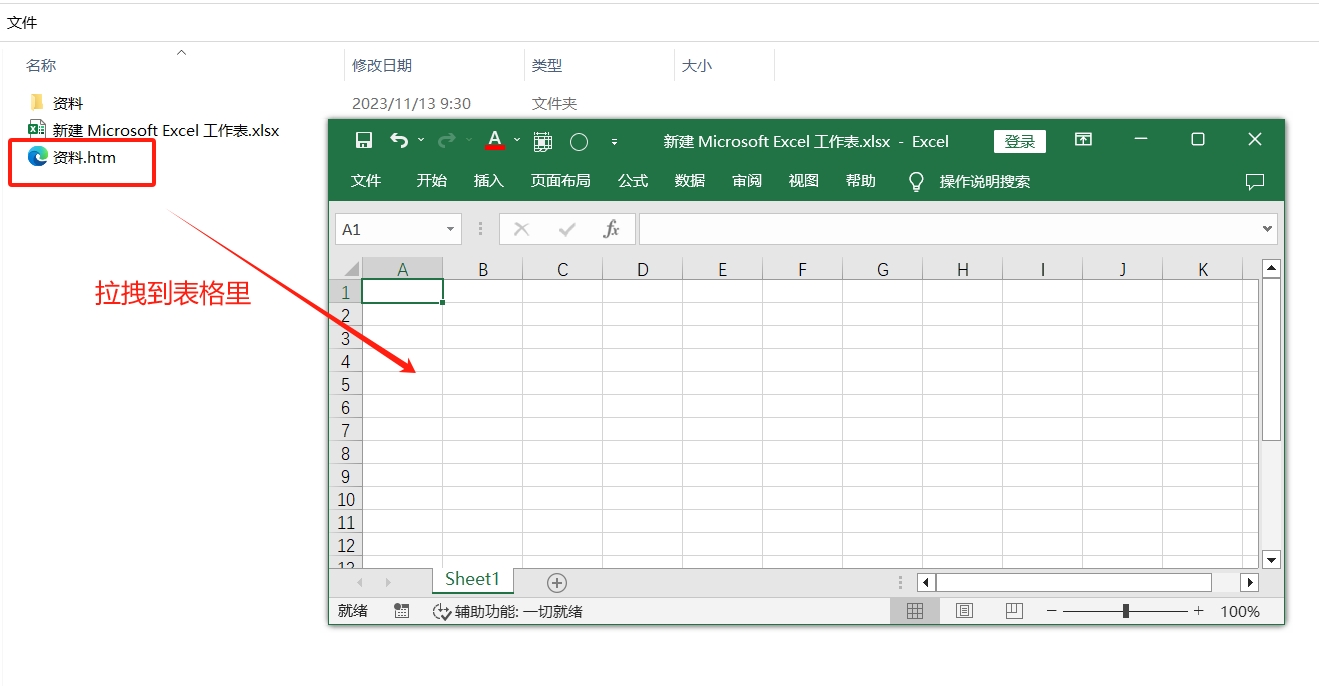The image size is (1319, 686).
Task: Add a new sheet with the plus button
Action: tap(557, 582)
